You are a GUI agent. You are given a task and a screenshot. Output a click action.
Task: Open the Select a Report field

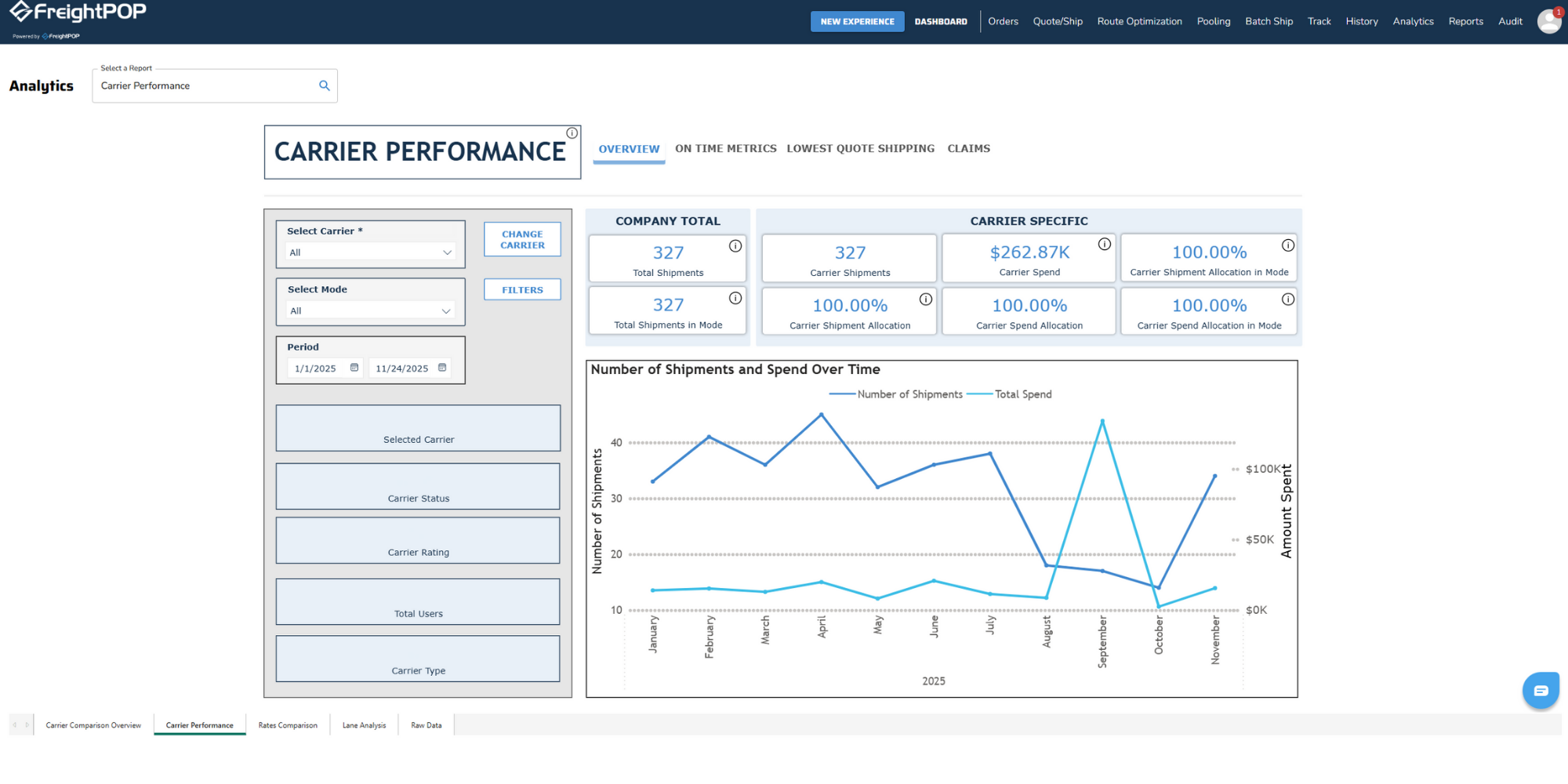click(215, 85)
